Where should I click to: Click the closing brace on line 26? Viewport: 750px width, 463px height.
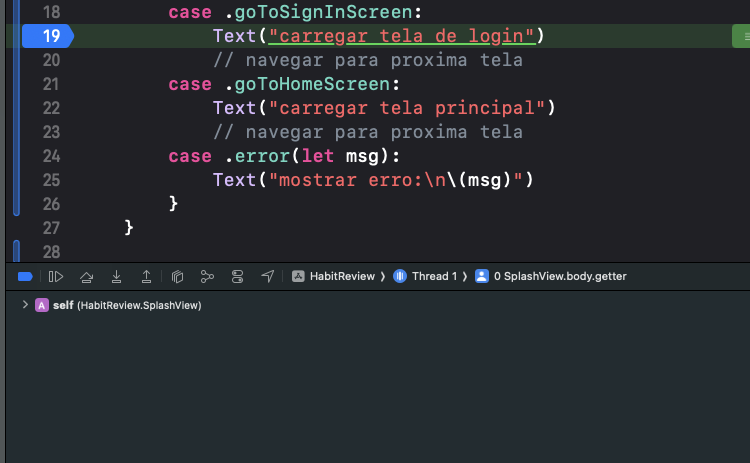pyautogui.click(x=173, y=204)
